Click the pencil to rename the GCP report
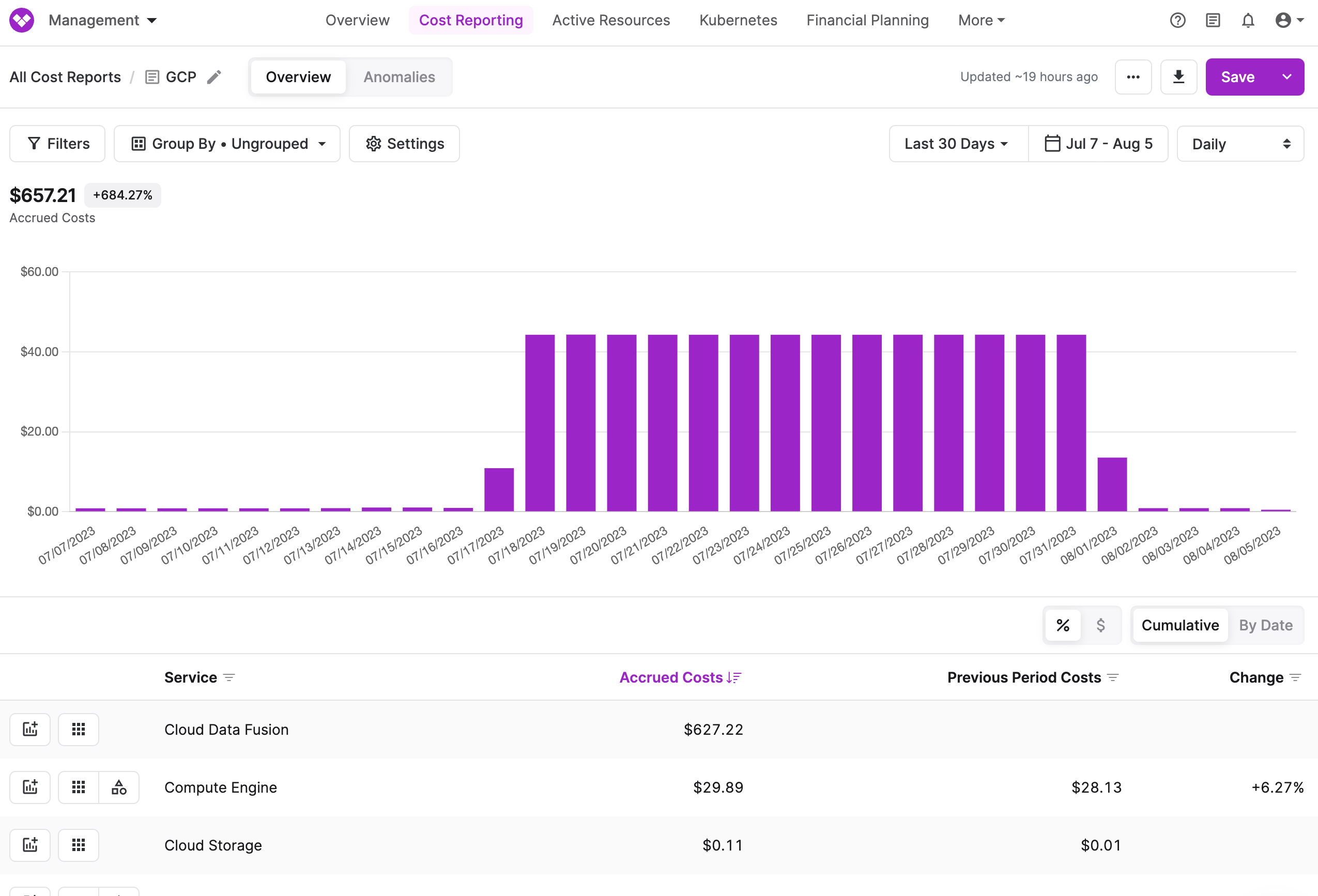1318x896 pixels. (x=214, y=76)
